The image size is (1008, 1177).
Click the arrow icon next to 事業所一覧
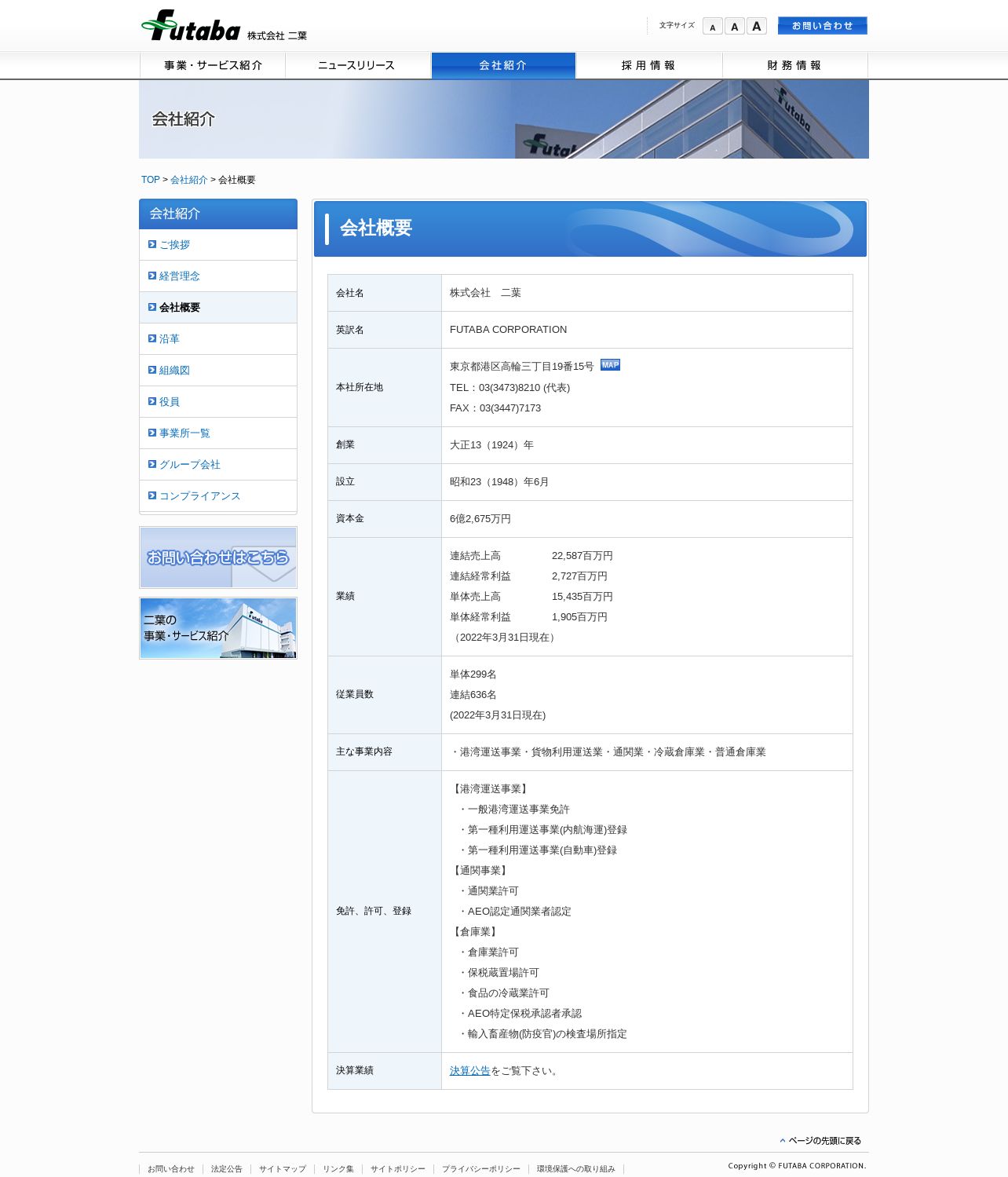pyautogui.click(x=152, y=433)
